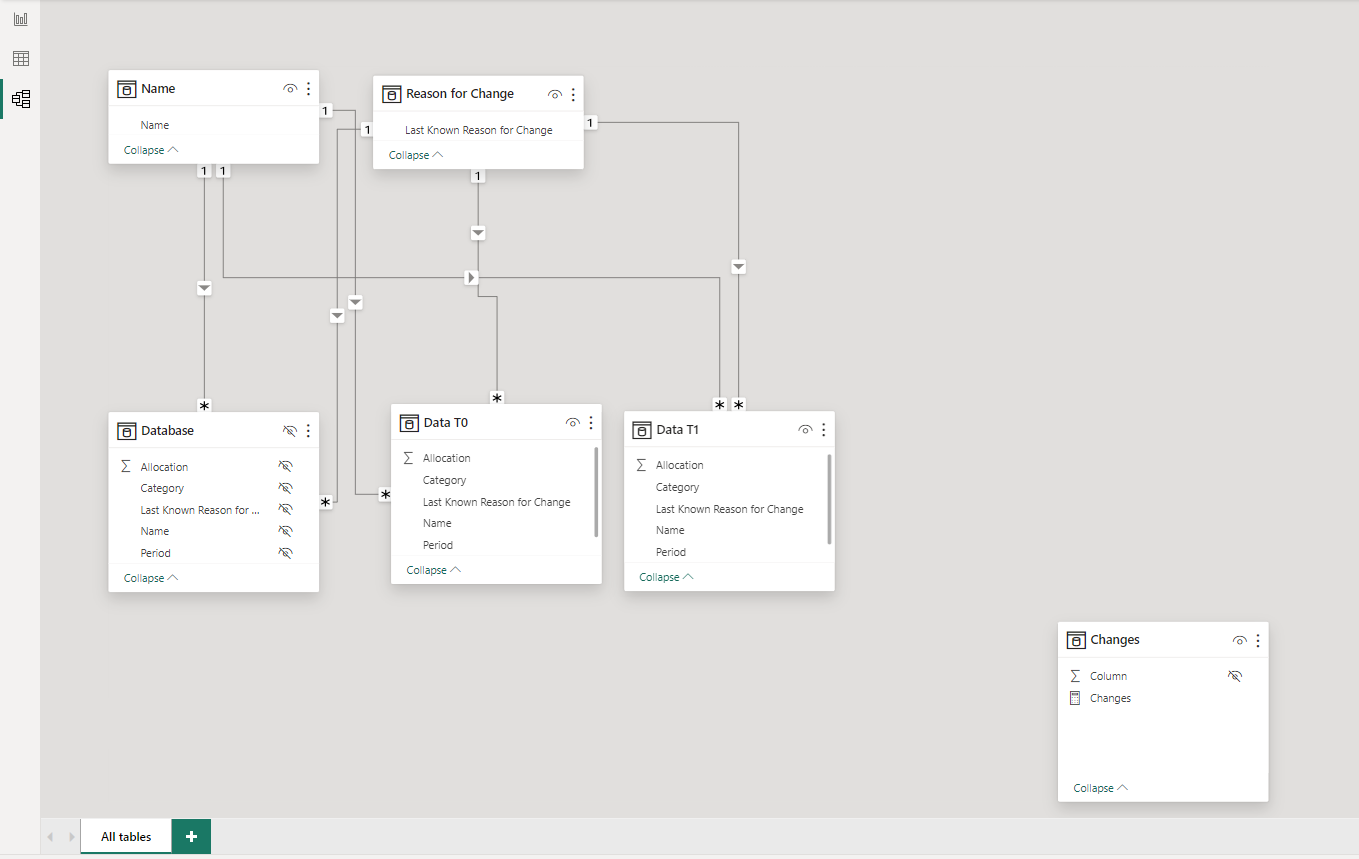
Task: Switch to Report view icon in sidebar
Action: tap(20, 19)
